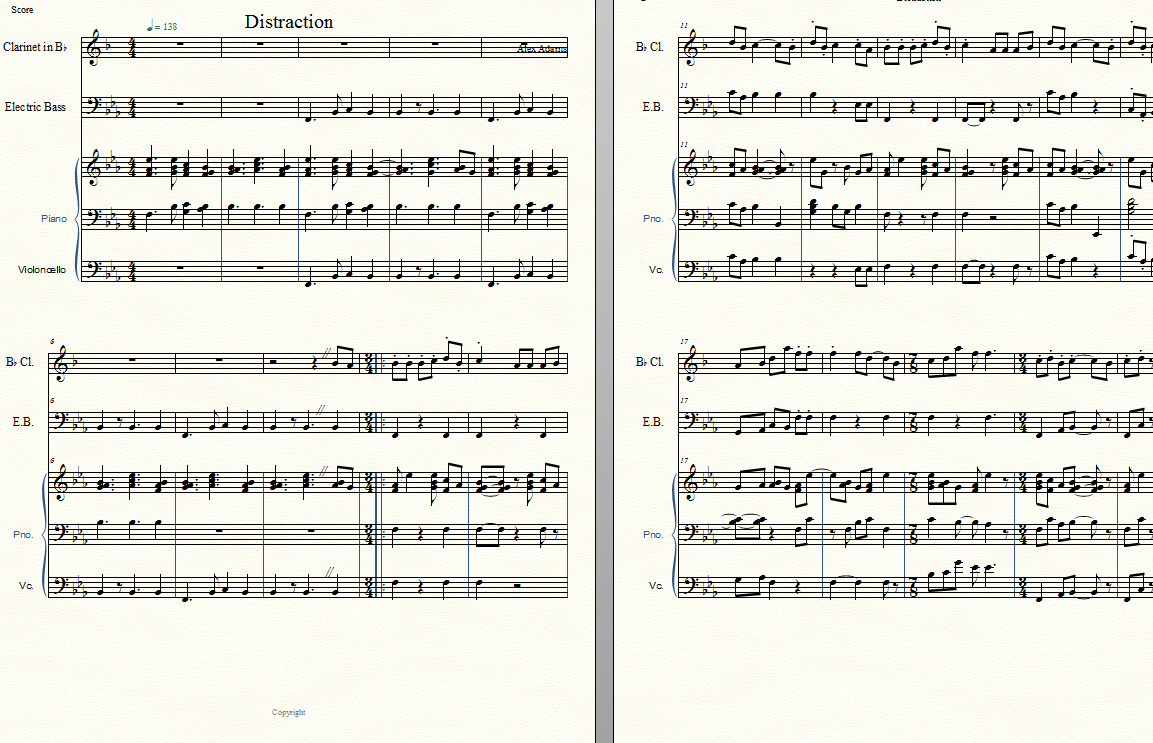Select "Vc." label of the measure 11 system
Image resolution: width=1153 pixels, height=743 pixels.
[656, 269]
